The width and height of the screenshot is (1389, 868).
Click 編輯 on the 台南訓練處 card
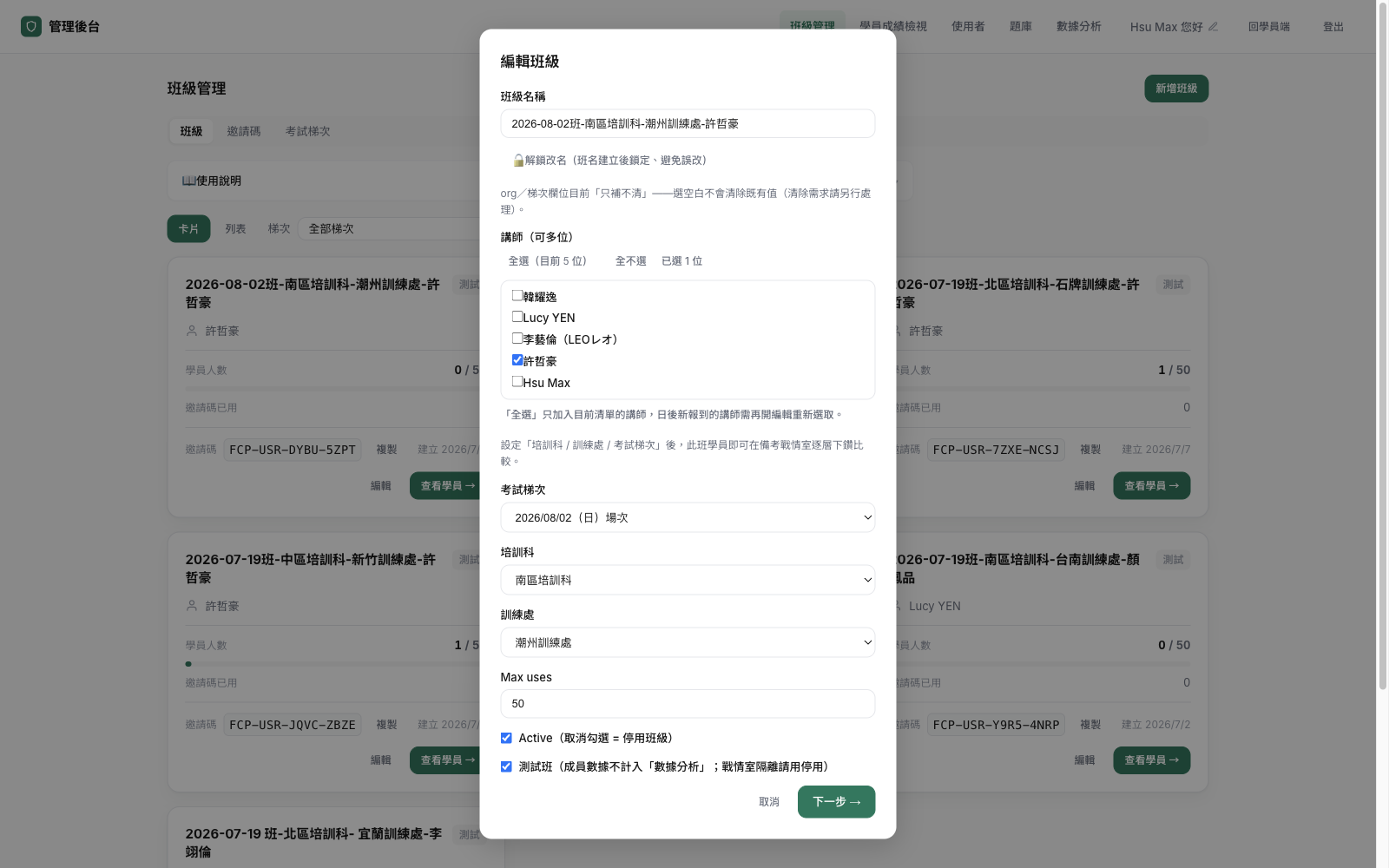(1084, 760)
